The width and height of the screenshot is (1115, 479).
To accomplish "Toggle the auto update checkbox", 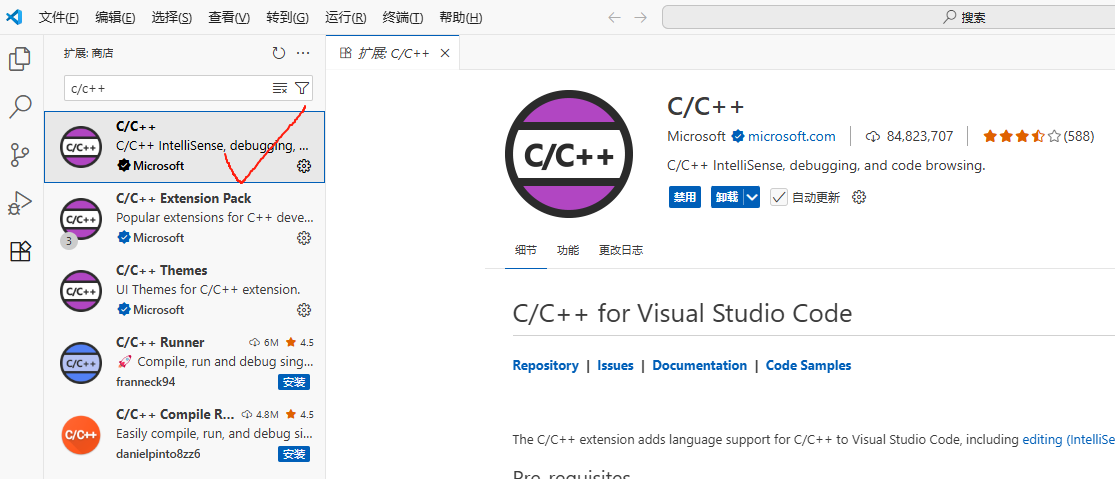I will 779,197.
